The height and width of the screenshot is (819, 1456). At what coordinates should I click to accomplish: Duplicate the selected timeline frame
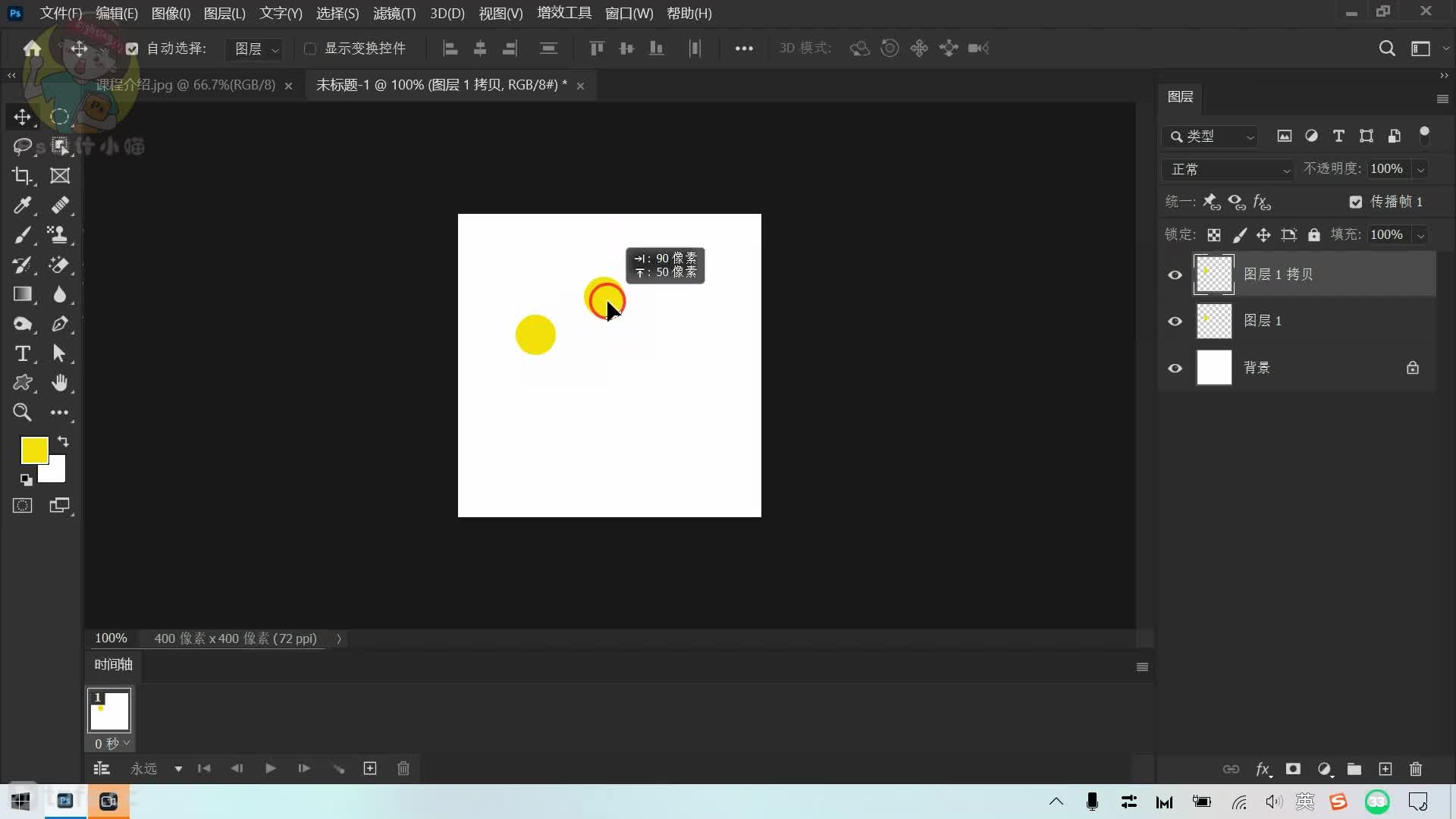coord(370,769)
